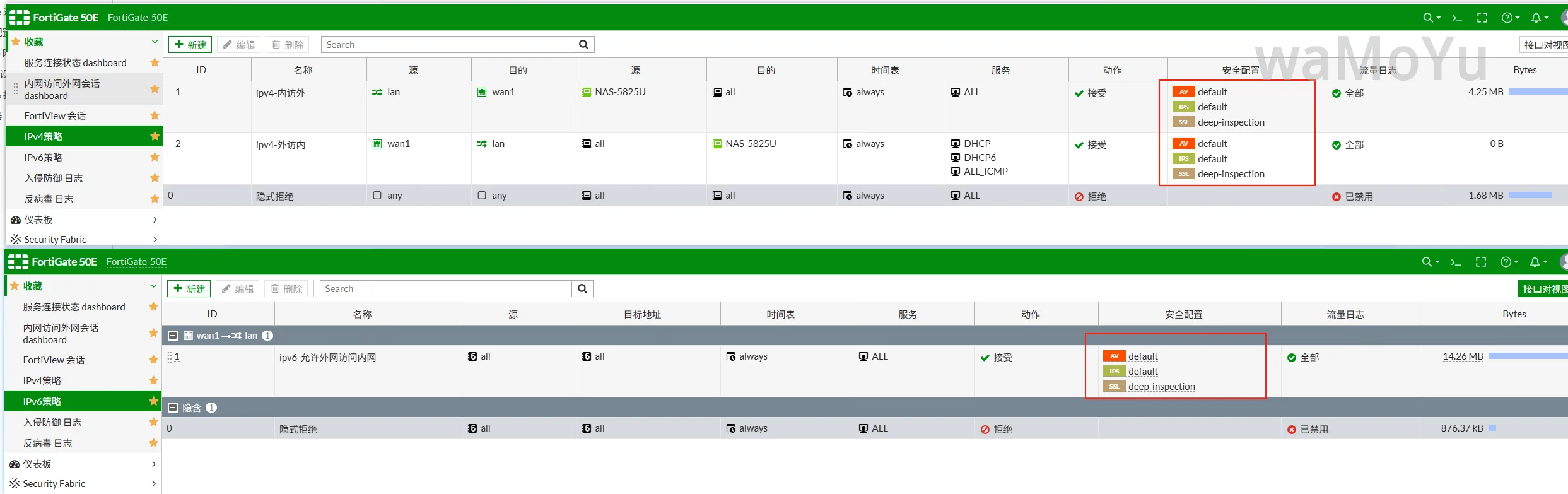
Task: Toggle favorite star for 入侵防御 日志, IPv4 window
Action: (155, 178)
